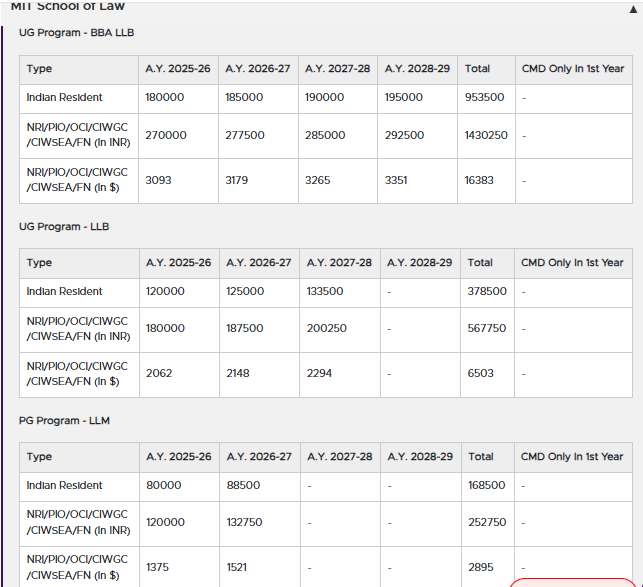Select the LLM total 168500 cell
Screen dimensions: 643x587
pyautogui.click(x=487, y=486)
